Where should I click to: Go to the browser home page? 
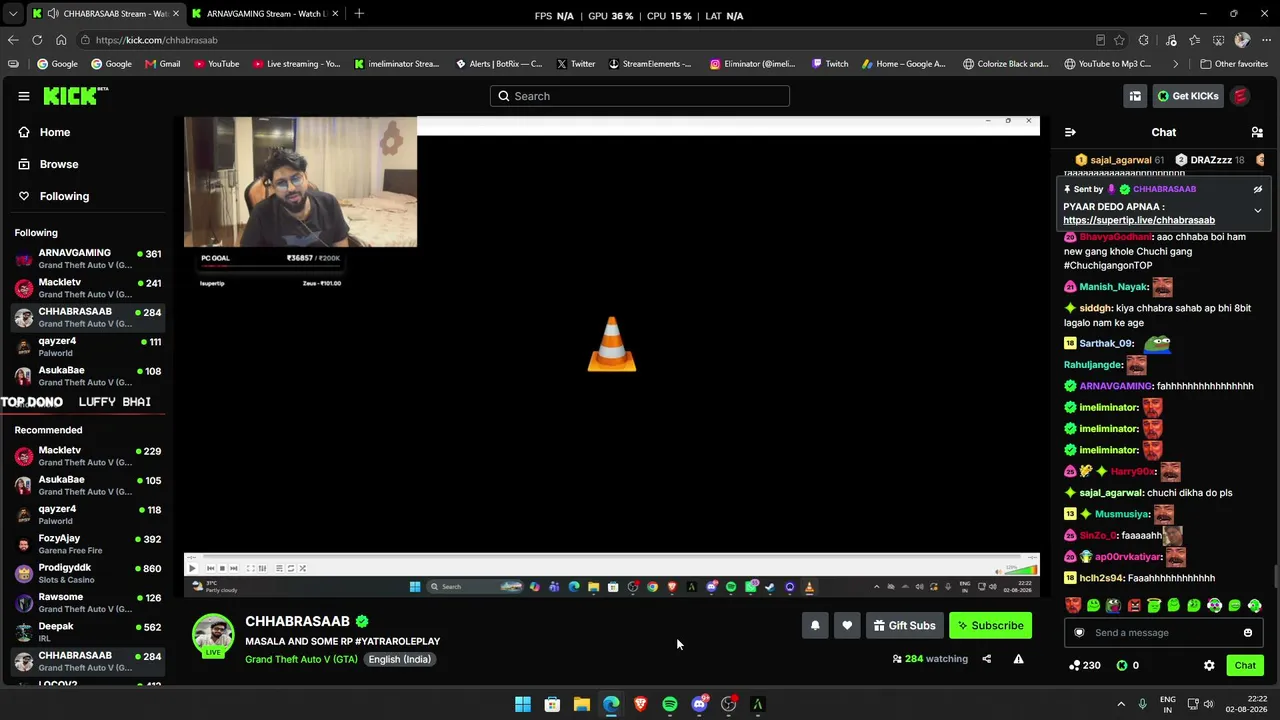pyautogui.click(x=61, y=40)
